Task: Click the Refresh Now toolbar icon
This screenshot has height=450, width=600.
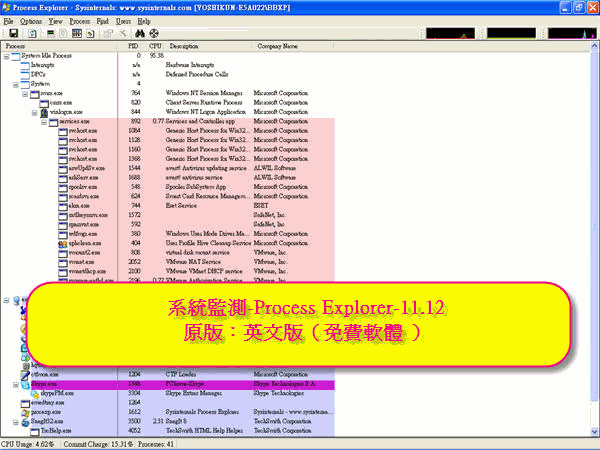Action: (33, 33)
